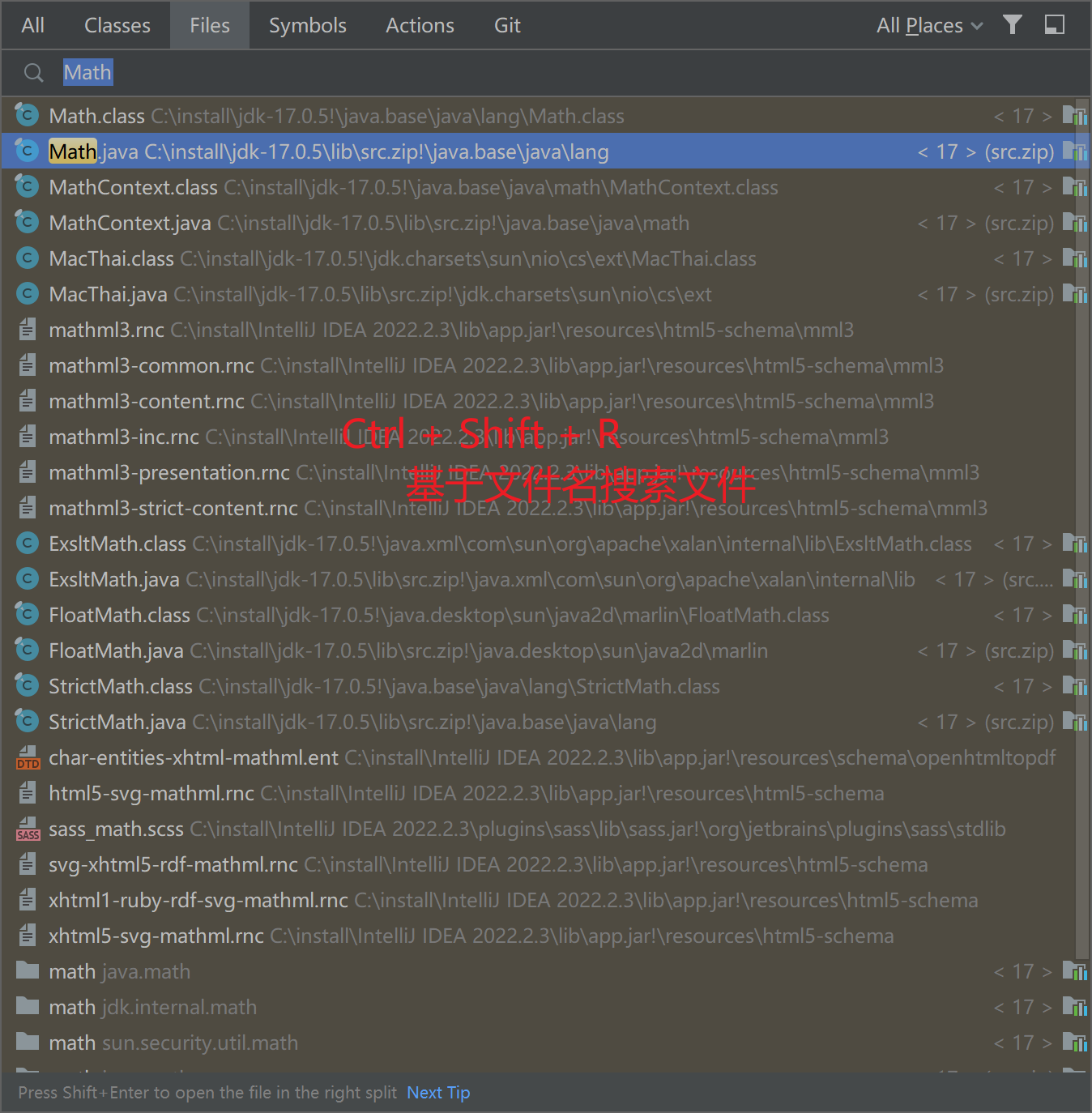Switch to the Git tab
1092x1113 pixels.
(x=507, y=25)
